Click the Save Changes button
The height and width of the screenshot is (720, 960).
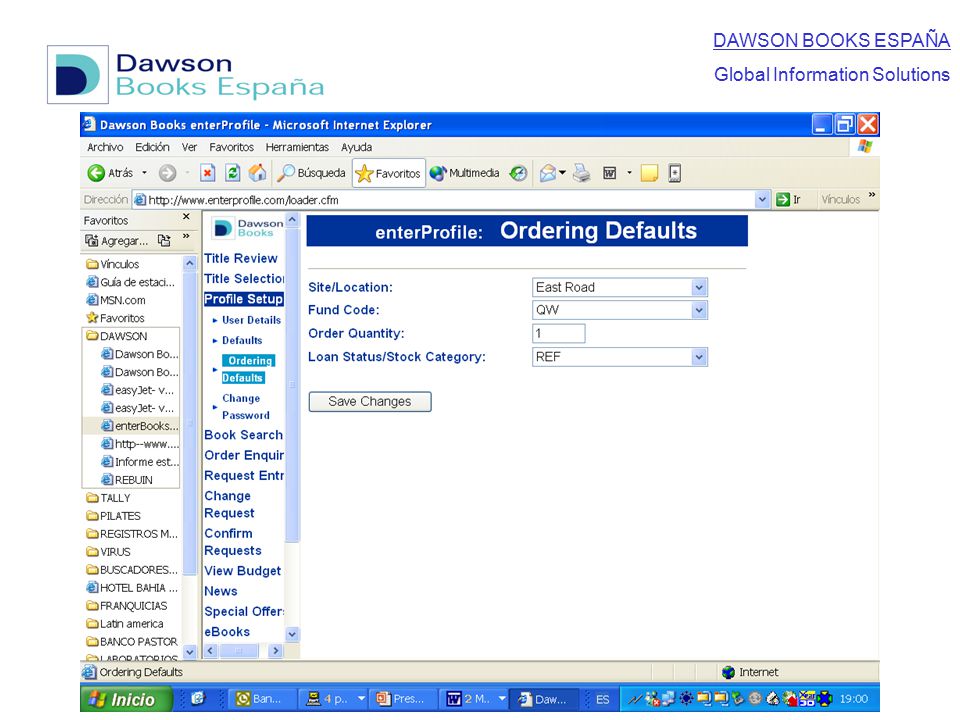[370, 402]
